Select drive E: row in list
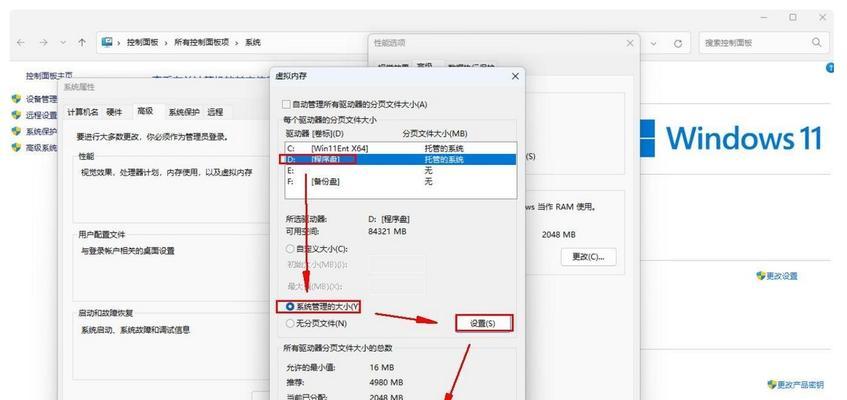Screen dimensions: 847x400 tap(400, 170)
